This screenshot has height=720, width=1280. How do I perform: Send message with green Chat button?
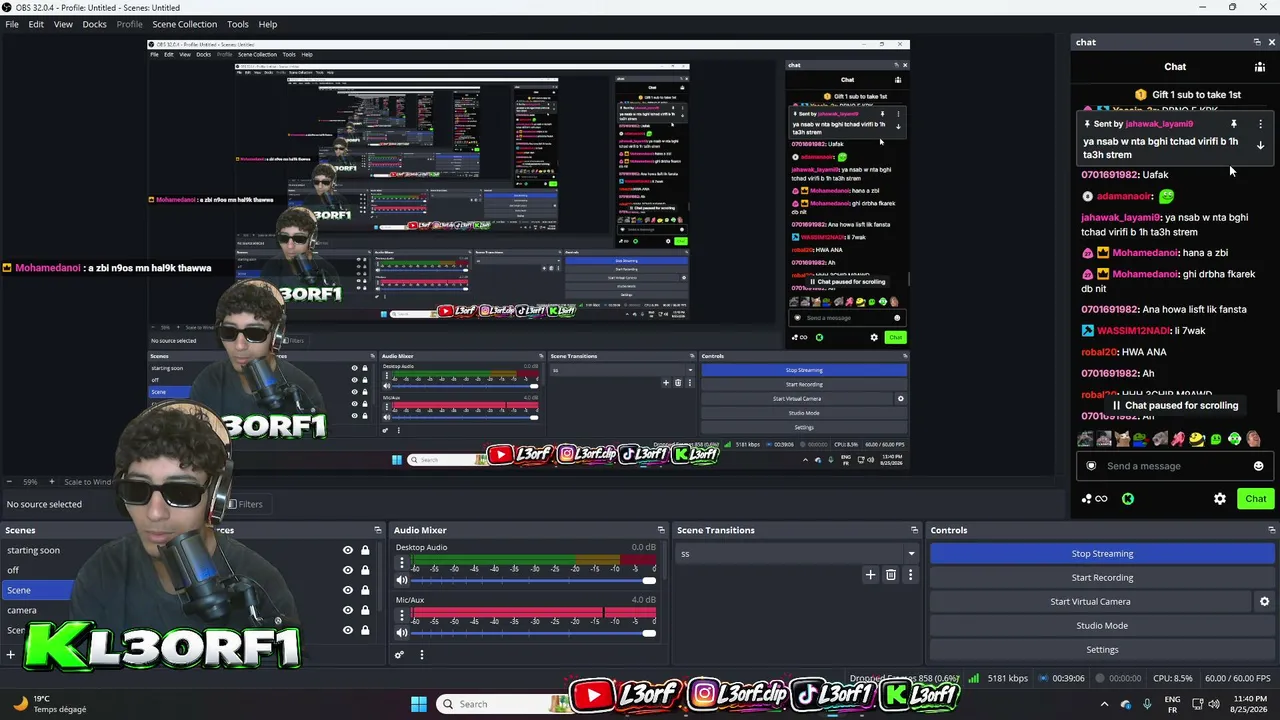(x=1256, y=499)
